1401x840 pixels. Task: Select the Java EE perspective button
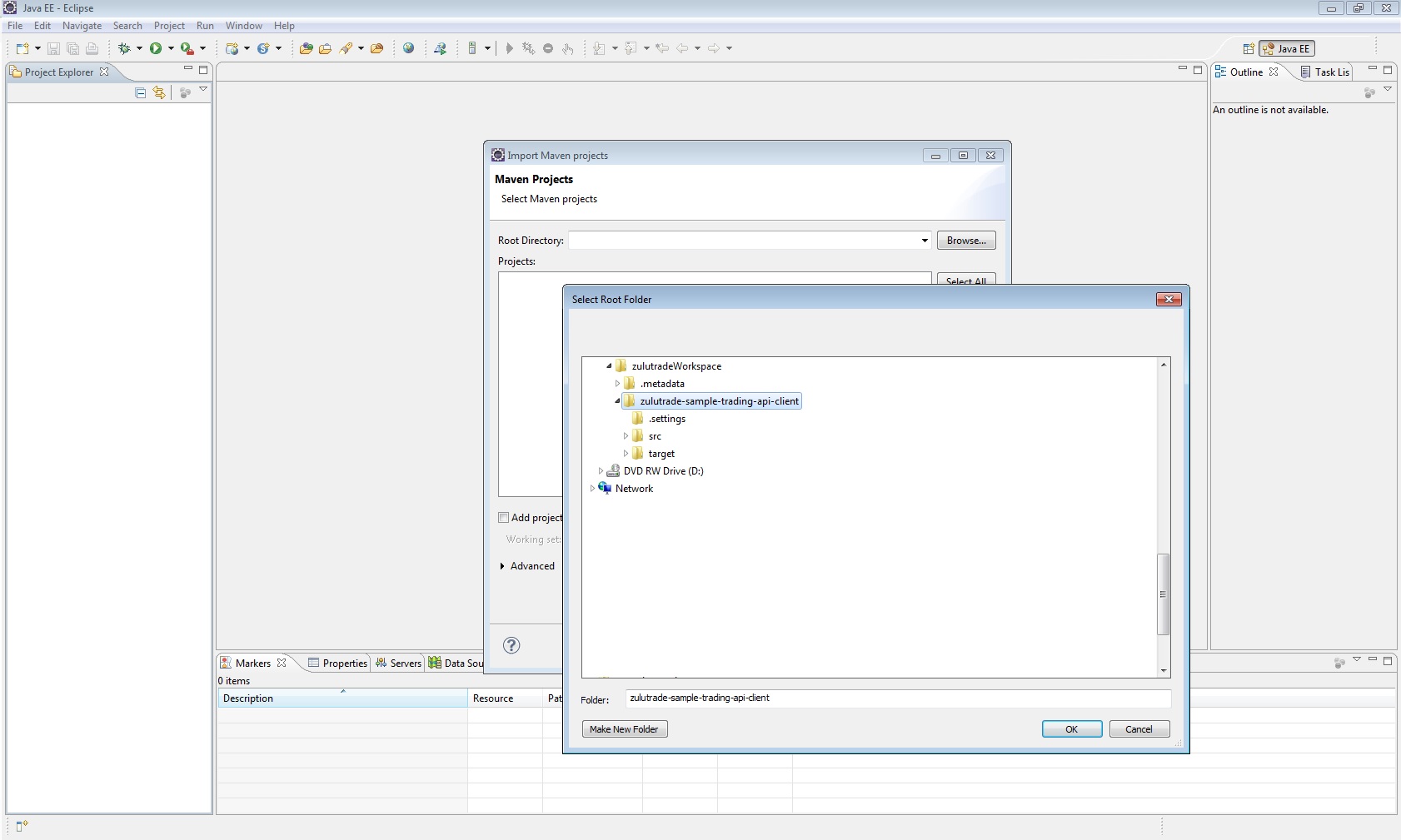pos(1287,49)
